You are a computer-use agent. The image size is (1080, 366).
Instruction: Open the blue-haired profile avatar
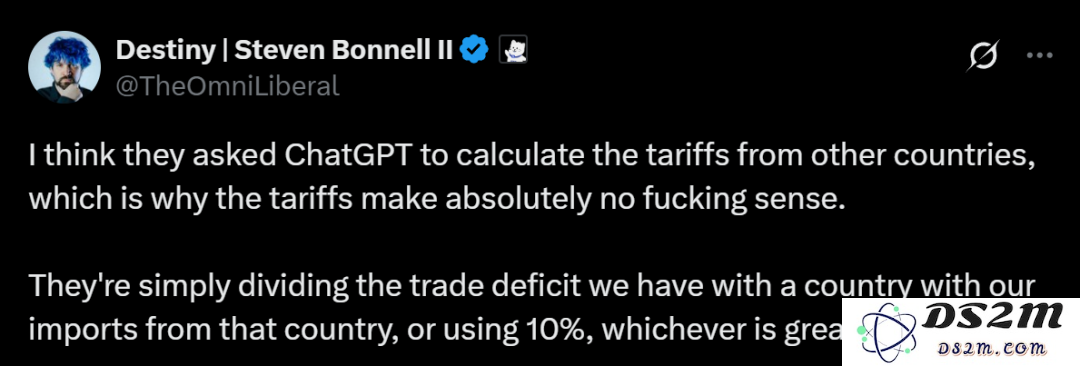click(x=64, y=67)
